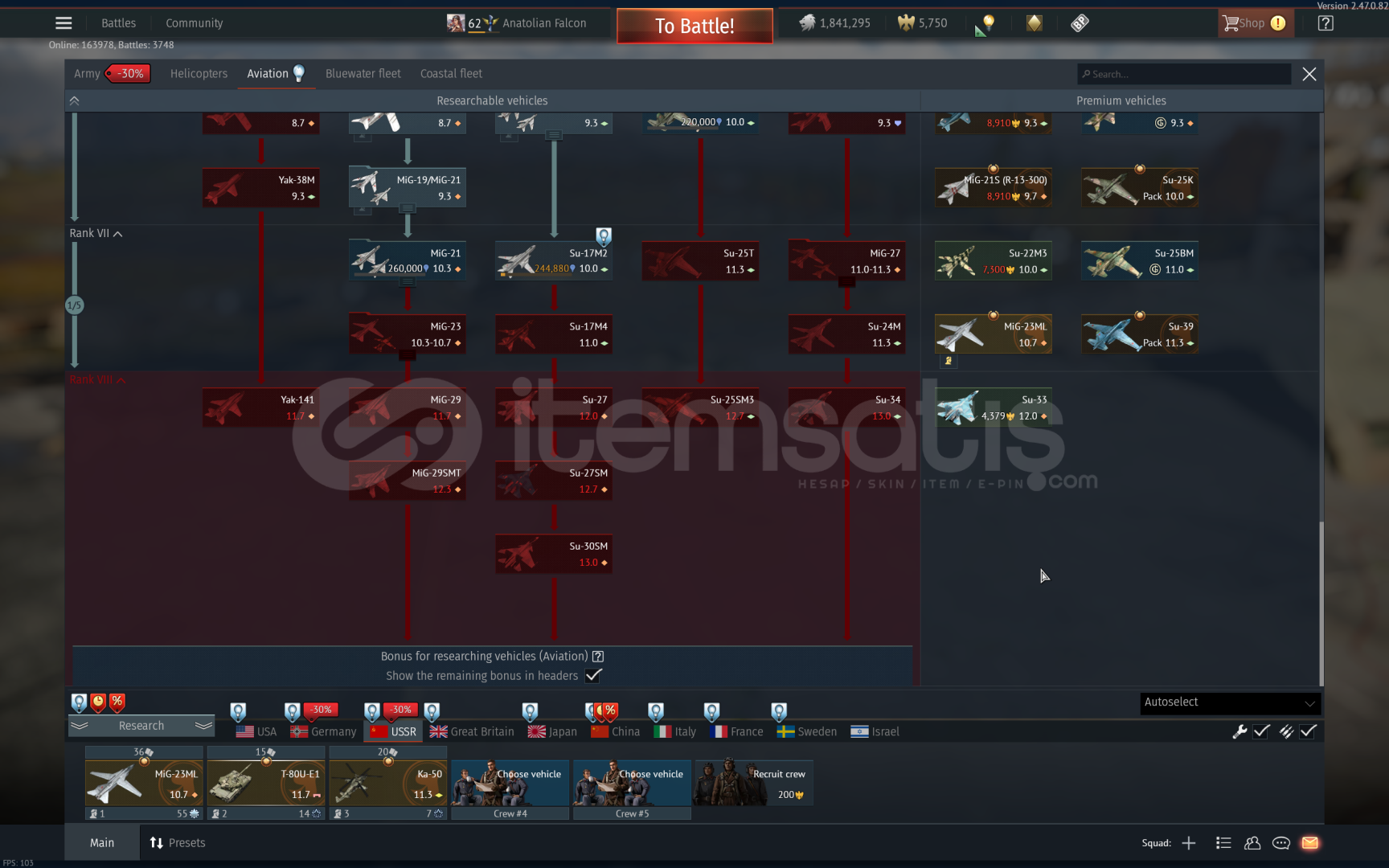Select Great Britain nation tab
This screenshot has height=868, width=1389.
click(472, 731)
